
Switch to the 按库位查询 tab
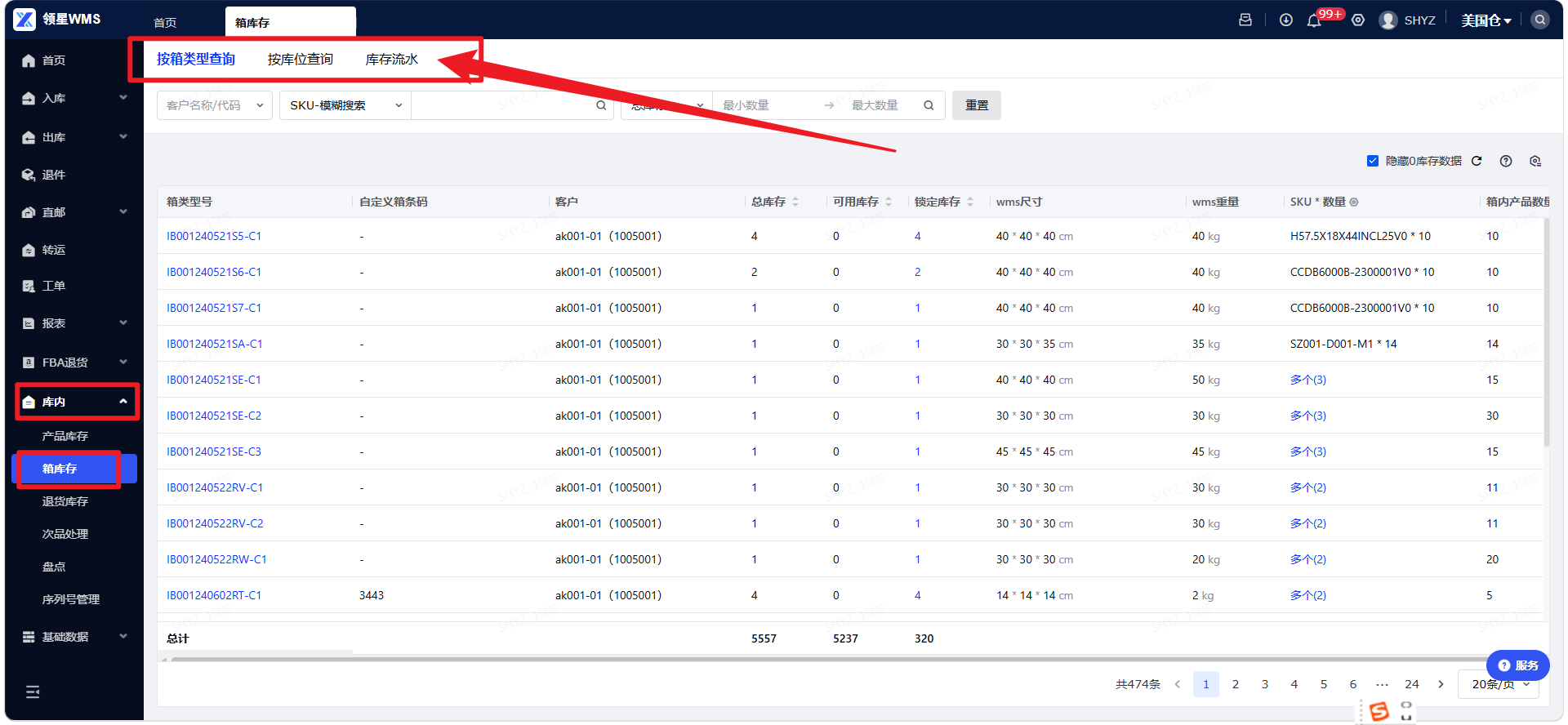click(x=301, y=59)
